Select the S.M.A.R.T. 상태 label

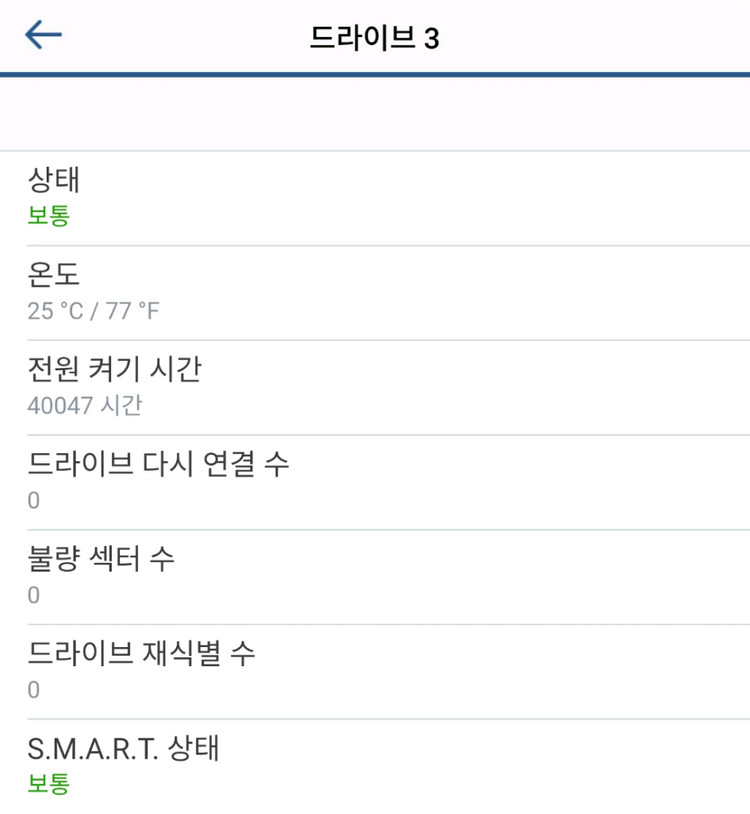pos(123,748)
